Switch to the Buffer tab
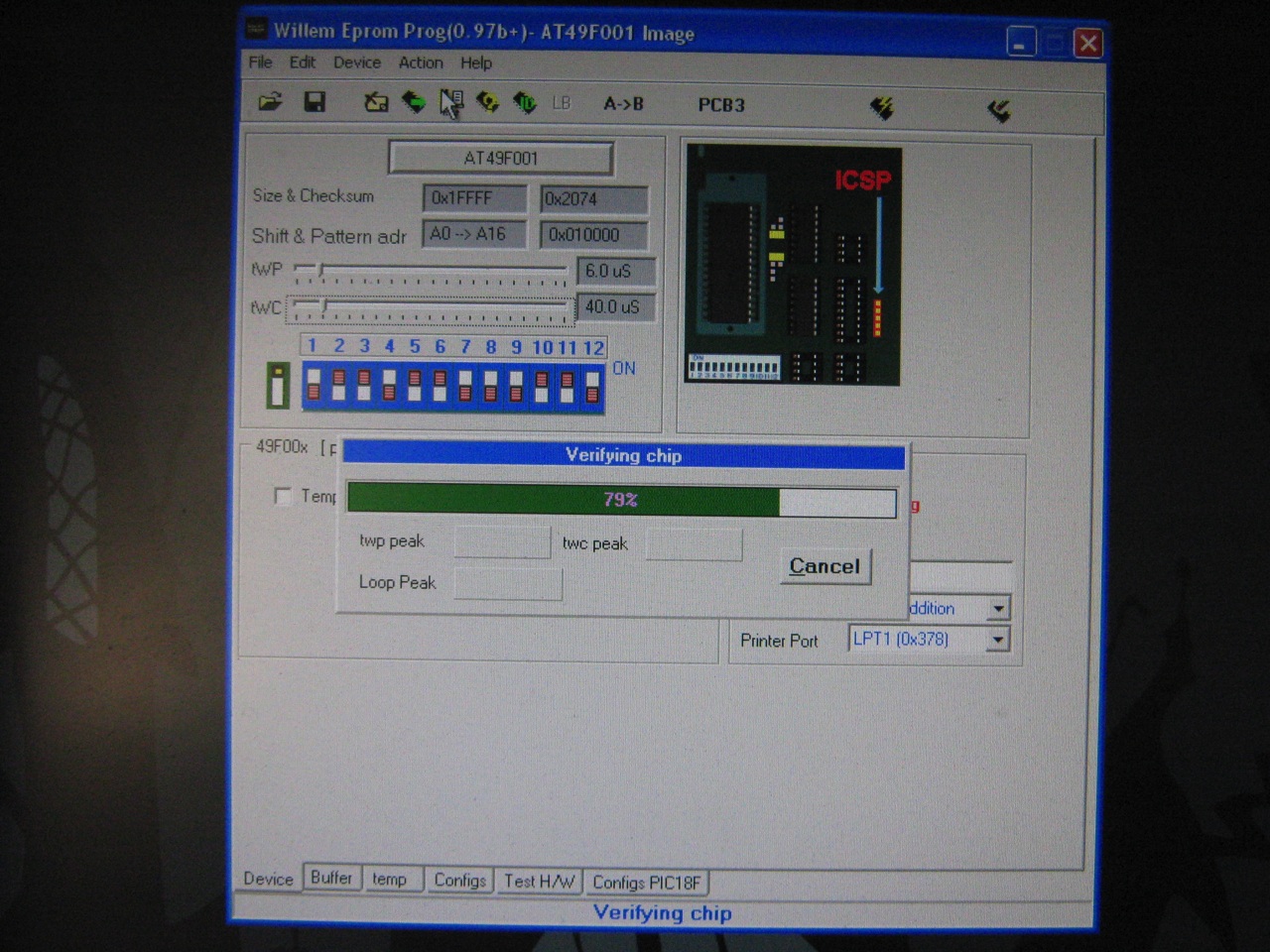Screen dimensions: 1270x952 (331, 878)
